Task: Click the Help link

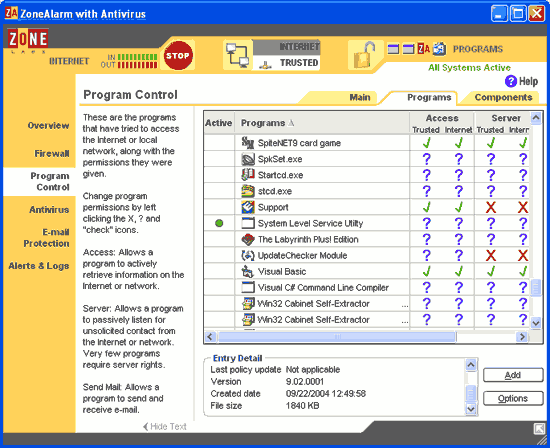Action: click(x=528, y=81)
